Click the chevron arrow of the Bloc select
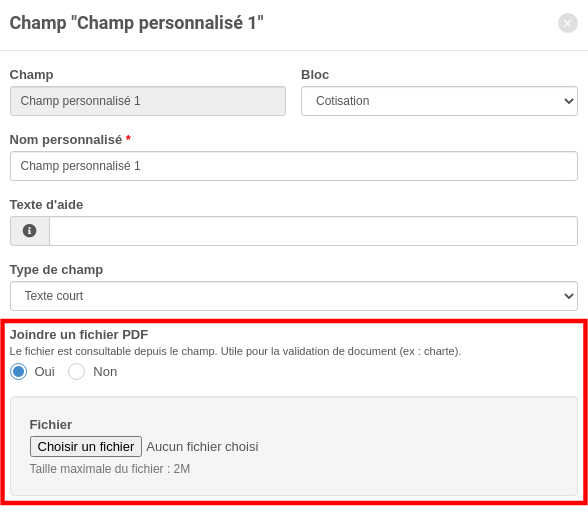 click(568, 101)
